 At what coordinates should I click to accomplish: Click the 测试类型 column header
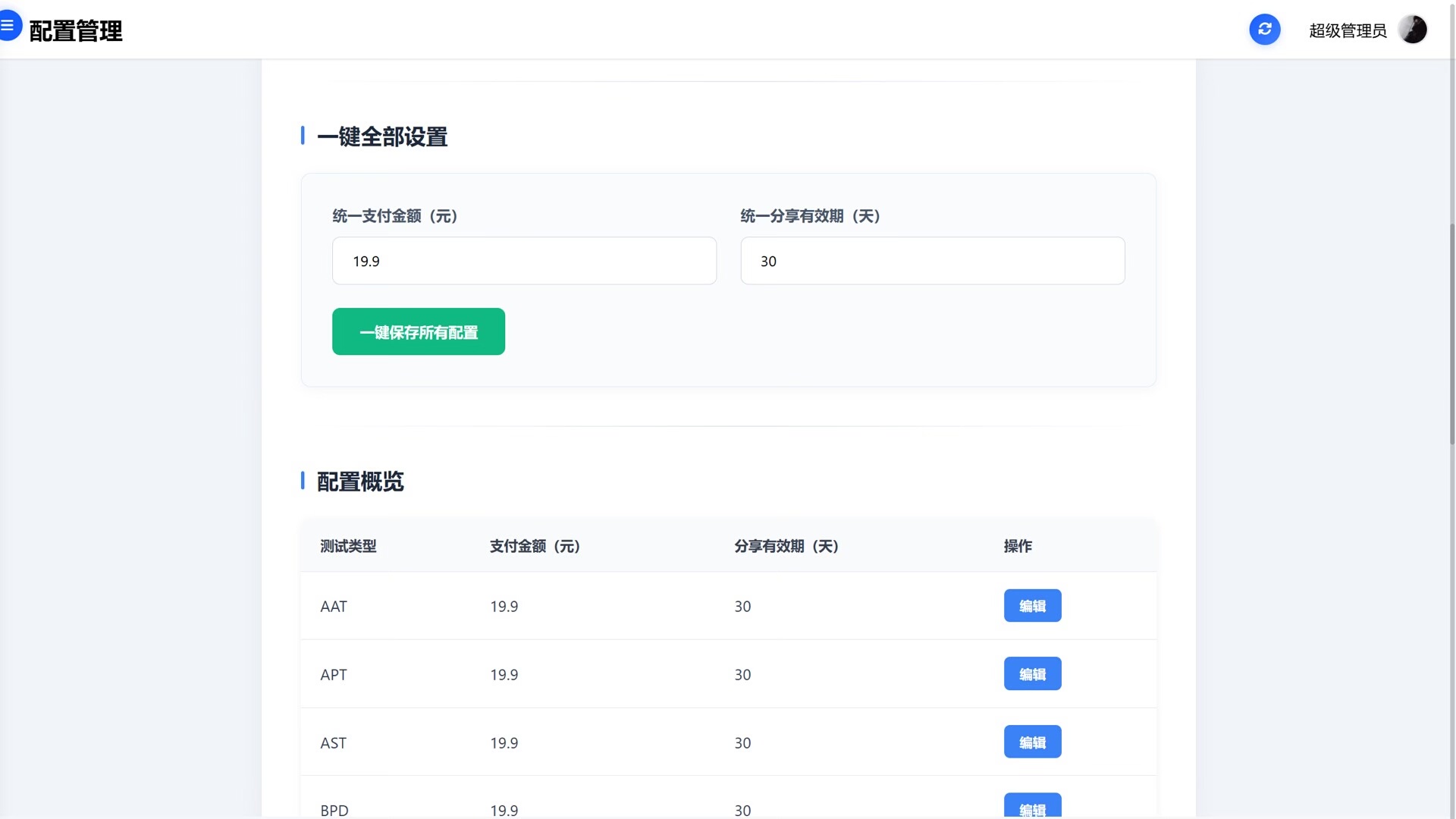(348, 546)
